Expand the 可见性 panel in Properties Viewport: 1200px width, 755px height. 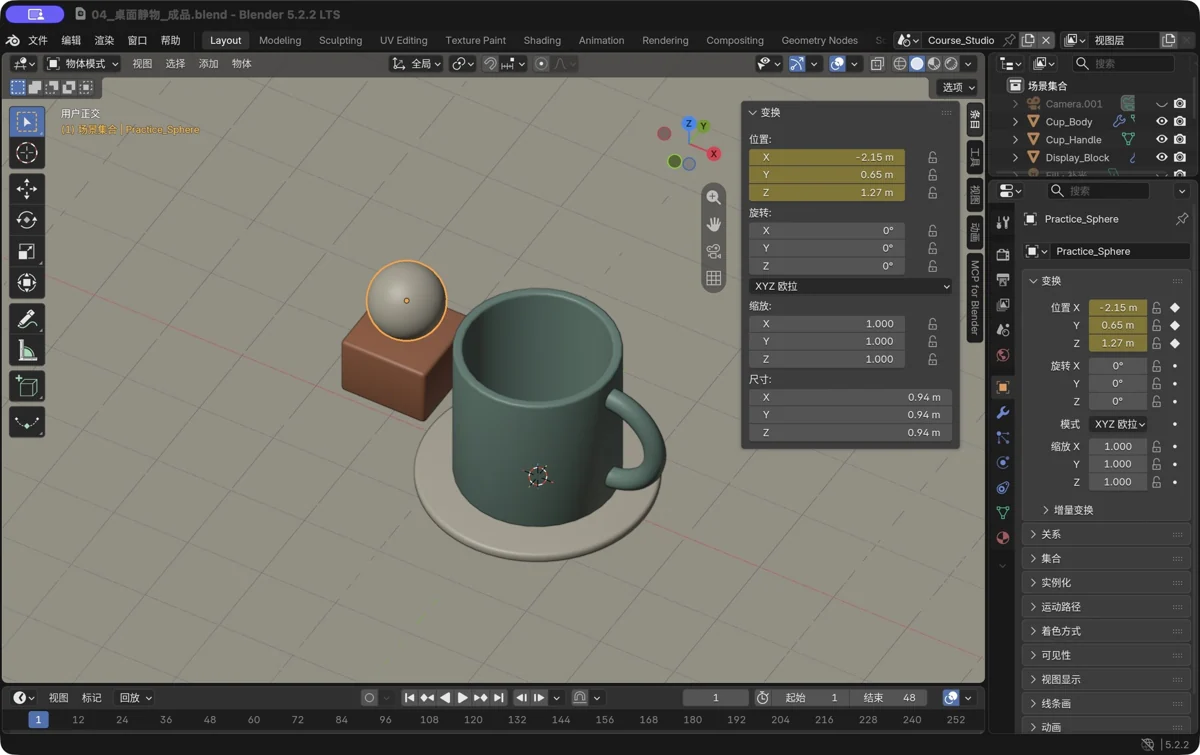1107,655
